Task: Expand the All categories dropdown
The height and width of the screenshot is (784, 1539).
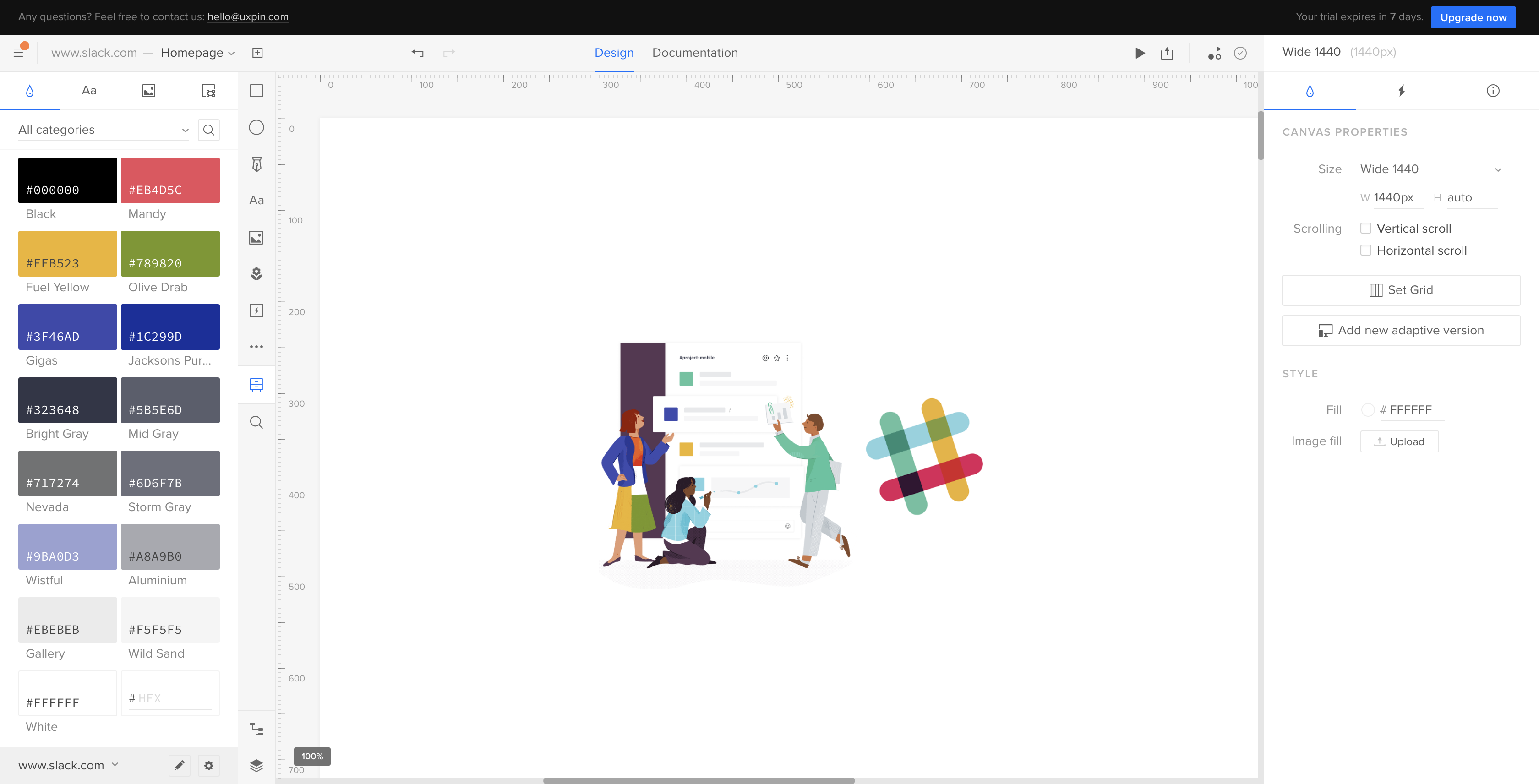Action: click(104, 130)
